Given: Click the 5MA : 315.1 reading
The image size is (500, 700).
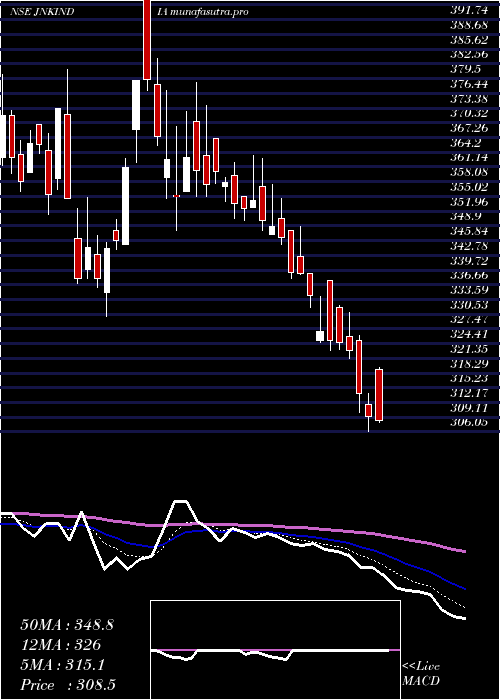Looking at the screenshot, I should tap(62, 666).
